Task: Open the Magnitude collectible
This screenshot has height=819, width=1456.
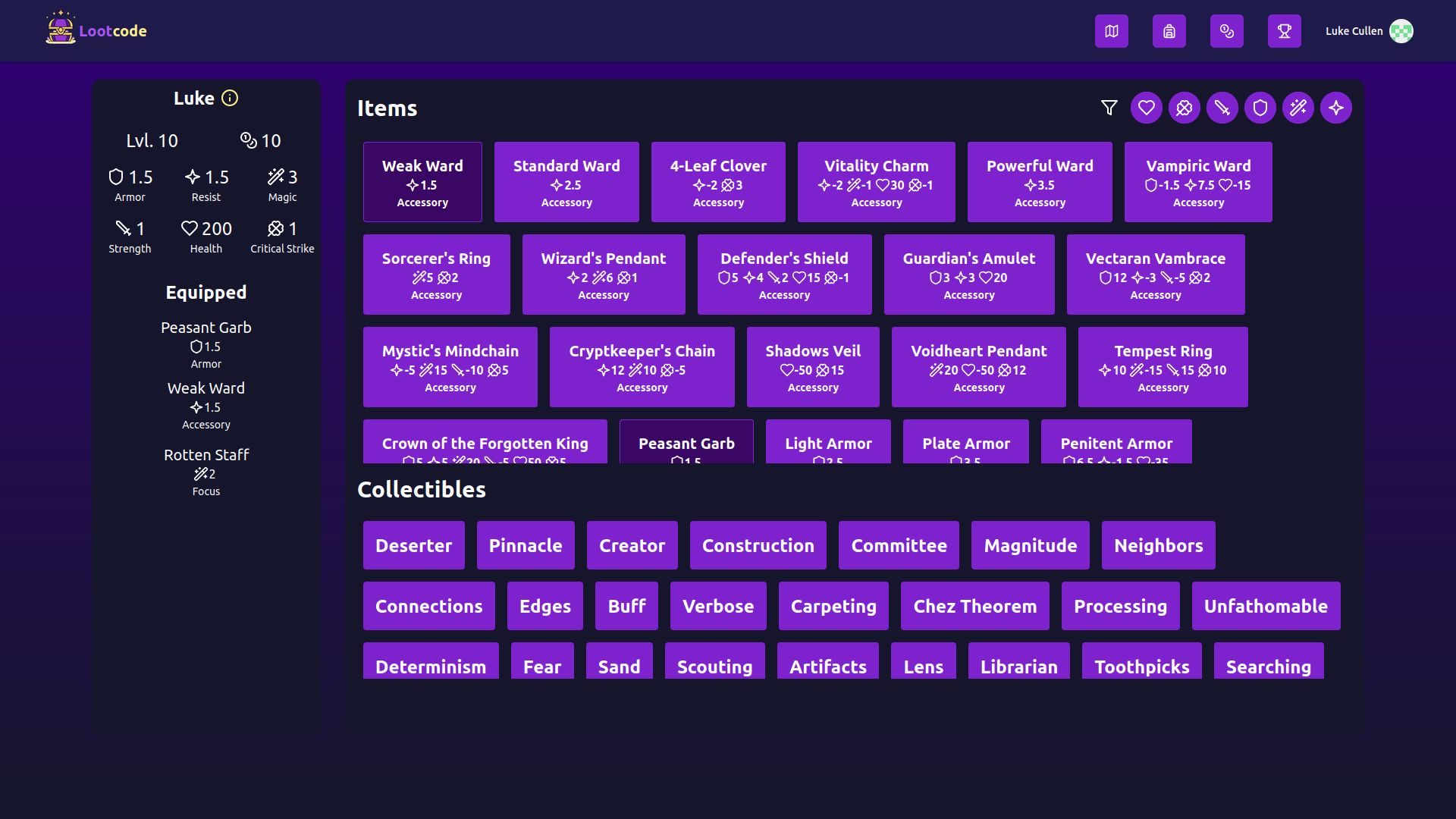Action: [x=1031, y=545]
